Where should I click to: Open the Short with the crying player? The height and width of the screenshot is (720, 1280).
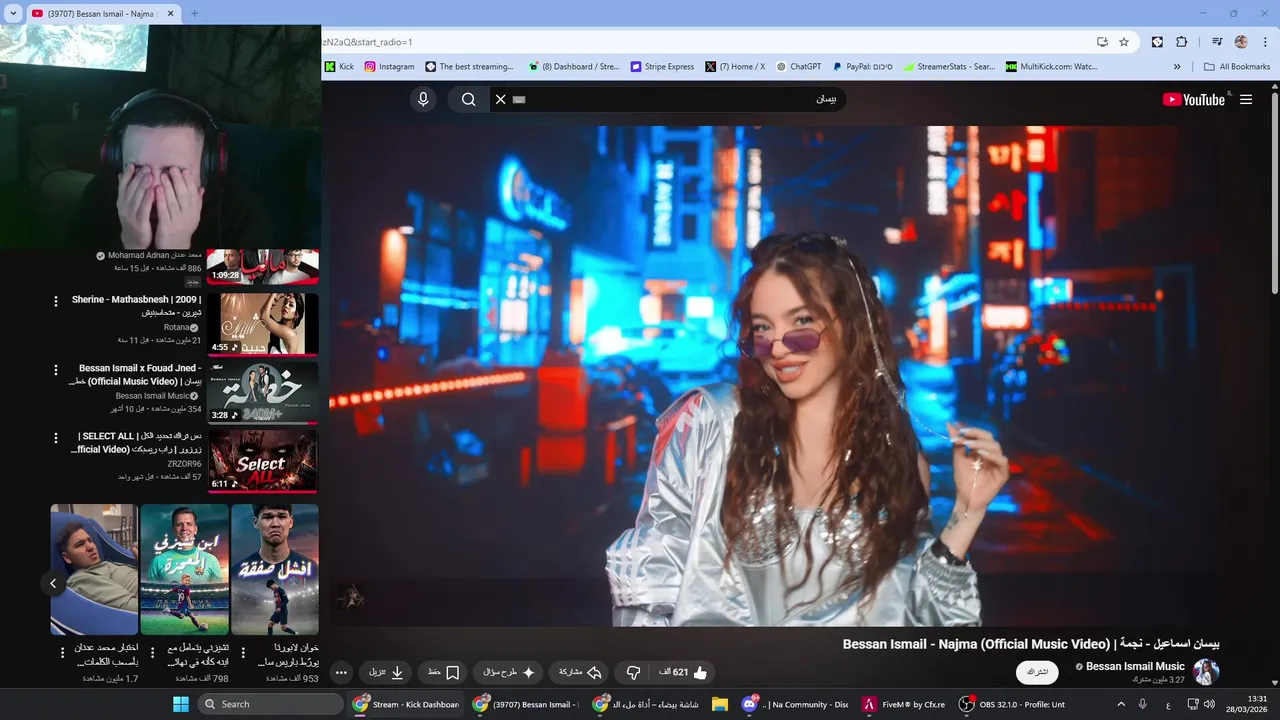tap(275, 569)
